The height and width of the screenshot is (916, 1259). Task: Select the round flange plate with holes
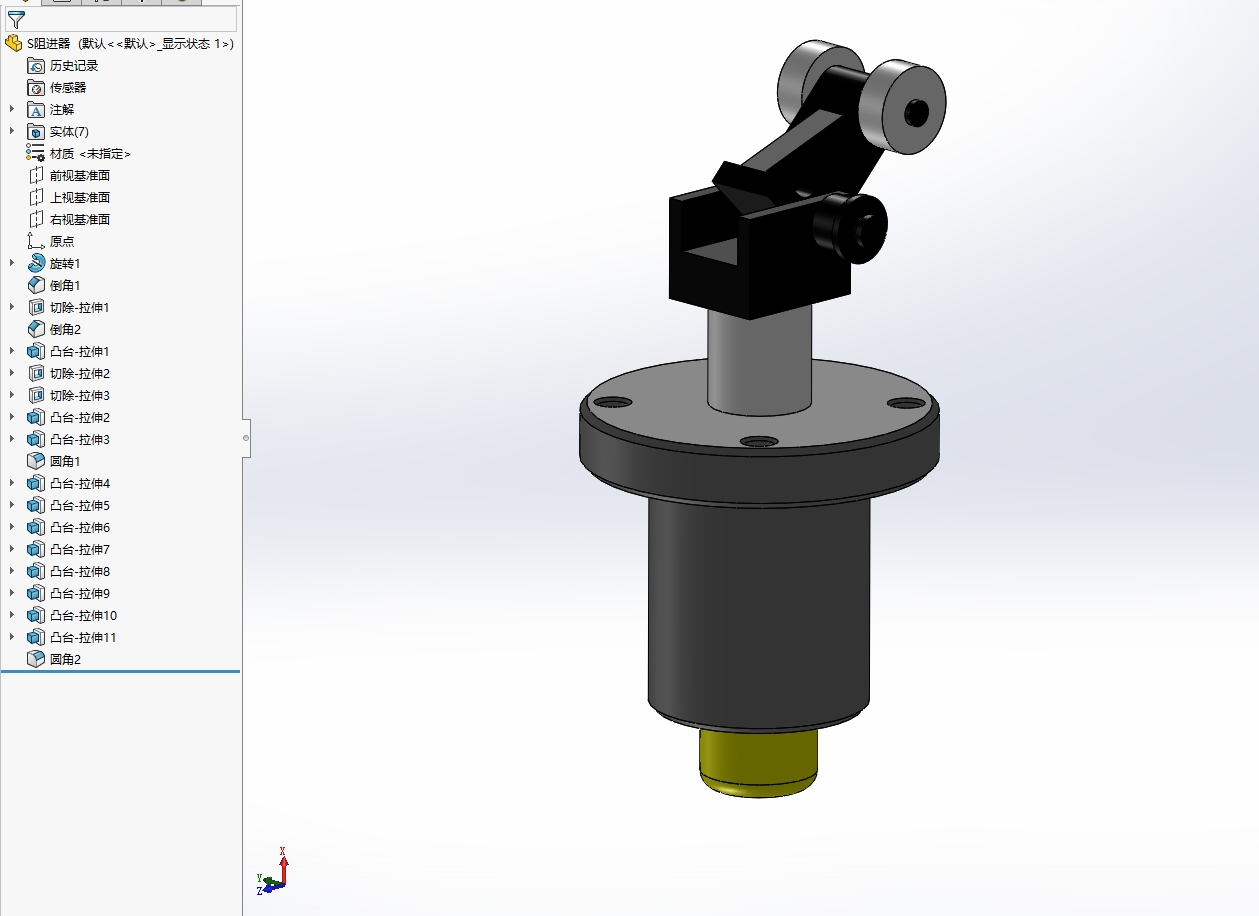tap(760, 435)
